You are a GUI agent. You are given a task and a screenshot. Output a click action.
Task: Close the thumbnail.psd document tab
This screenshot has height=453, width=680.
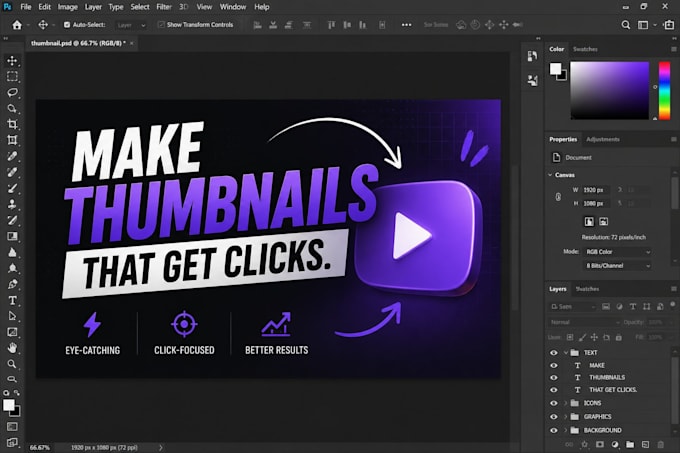click(132, 43)
